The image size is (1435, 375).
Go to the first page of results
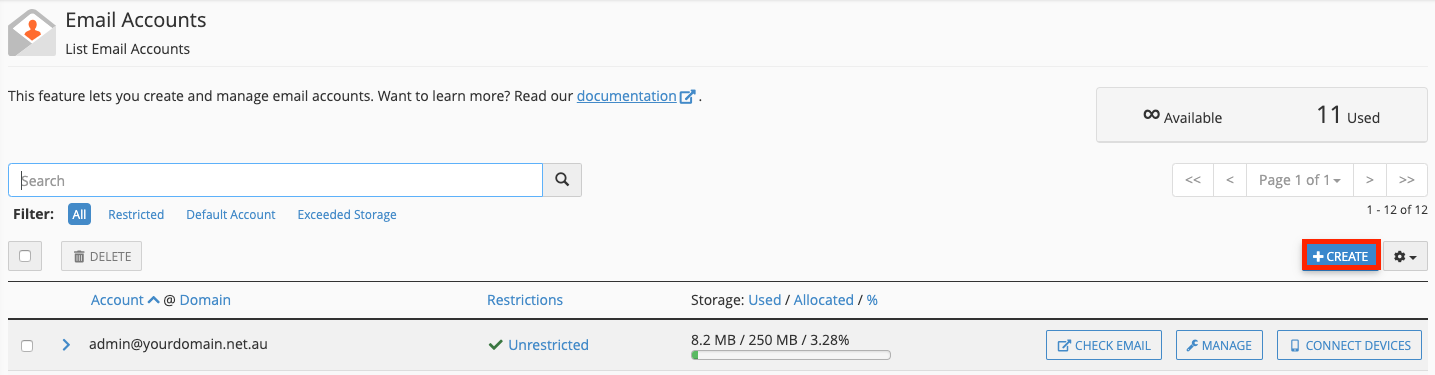1192,180
